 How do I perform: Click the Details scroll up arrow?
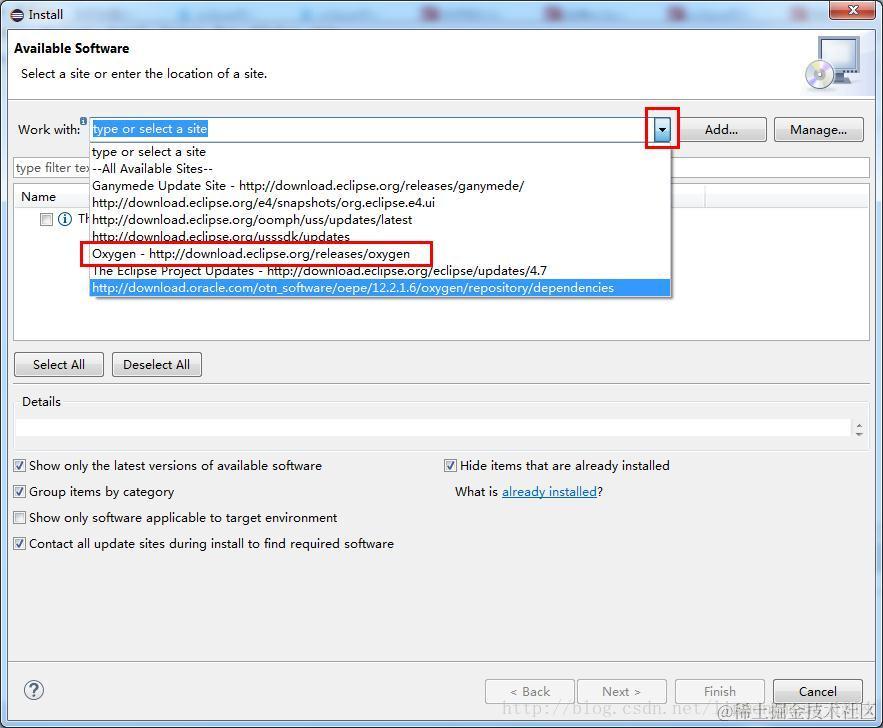859,425
